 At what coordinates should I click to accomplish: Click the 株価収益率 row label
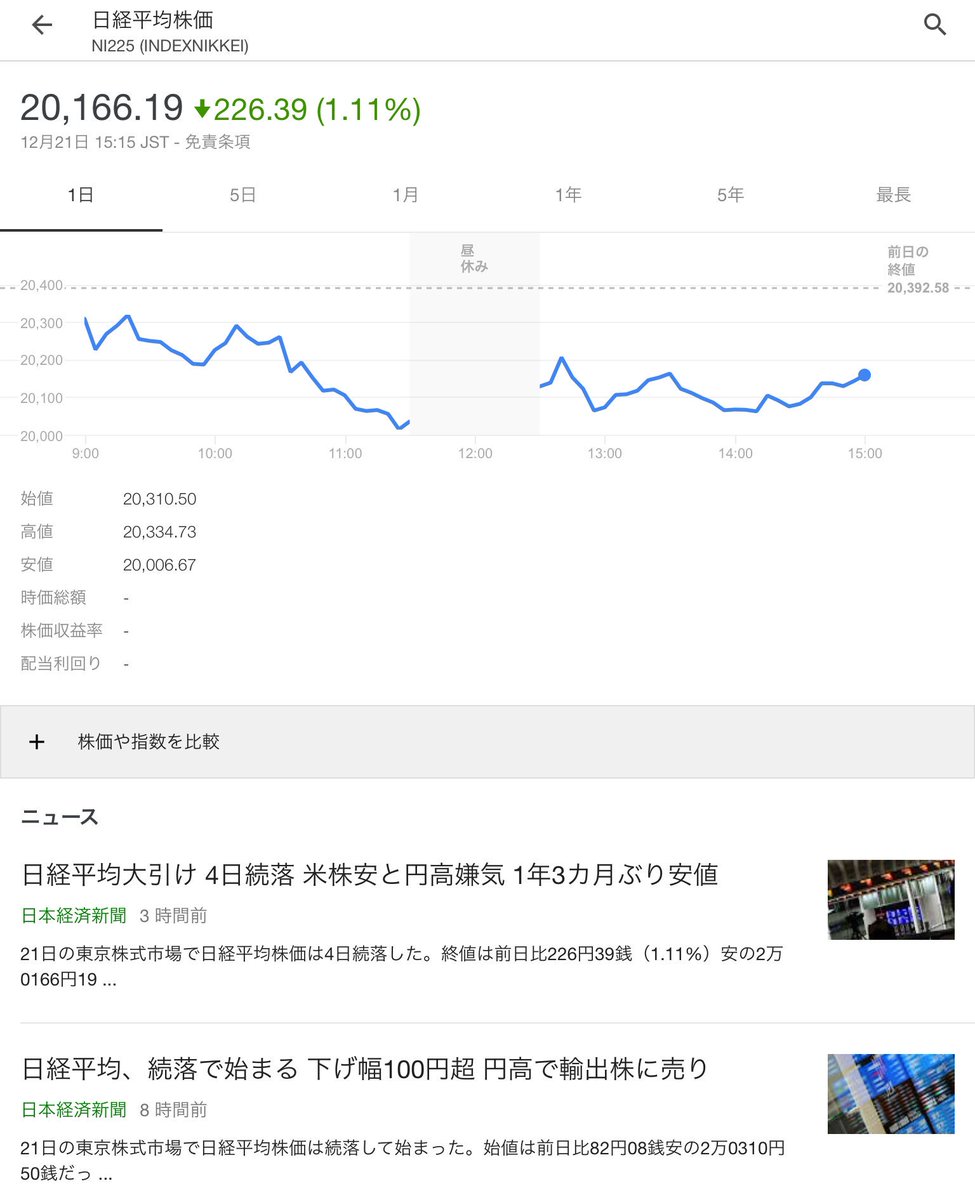pyautogui.click(x=62, y=630)
